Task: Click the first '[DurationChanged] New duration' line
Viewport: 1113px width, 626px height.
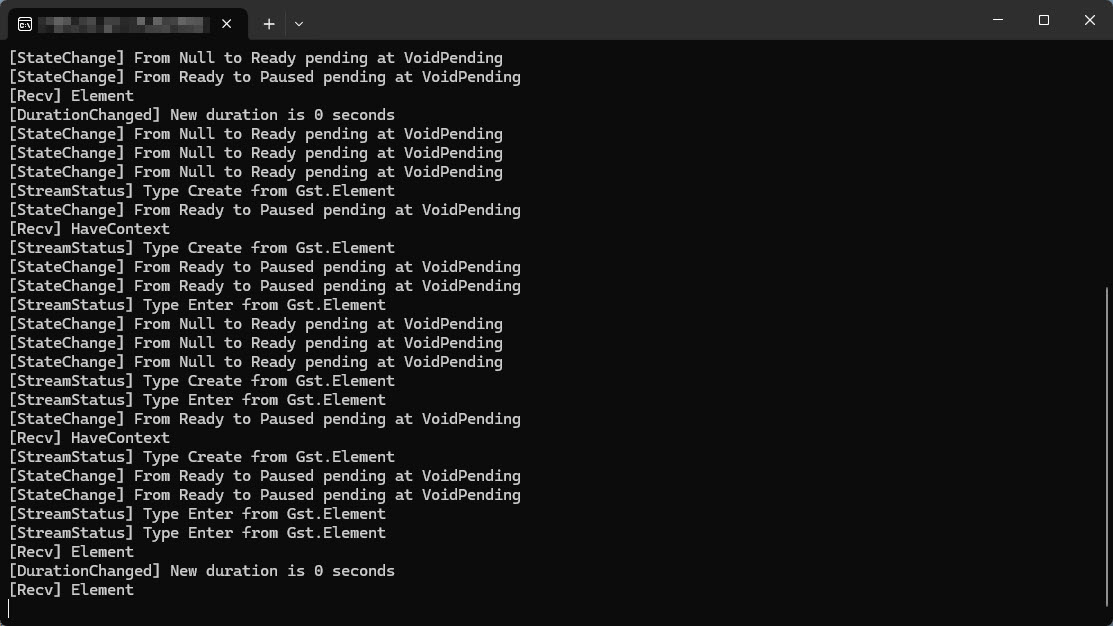Action: click(x=201, y=115)
